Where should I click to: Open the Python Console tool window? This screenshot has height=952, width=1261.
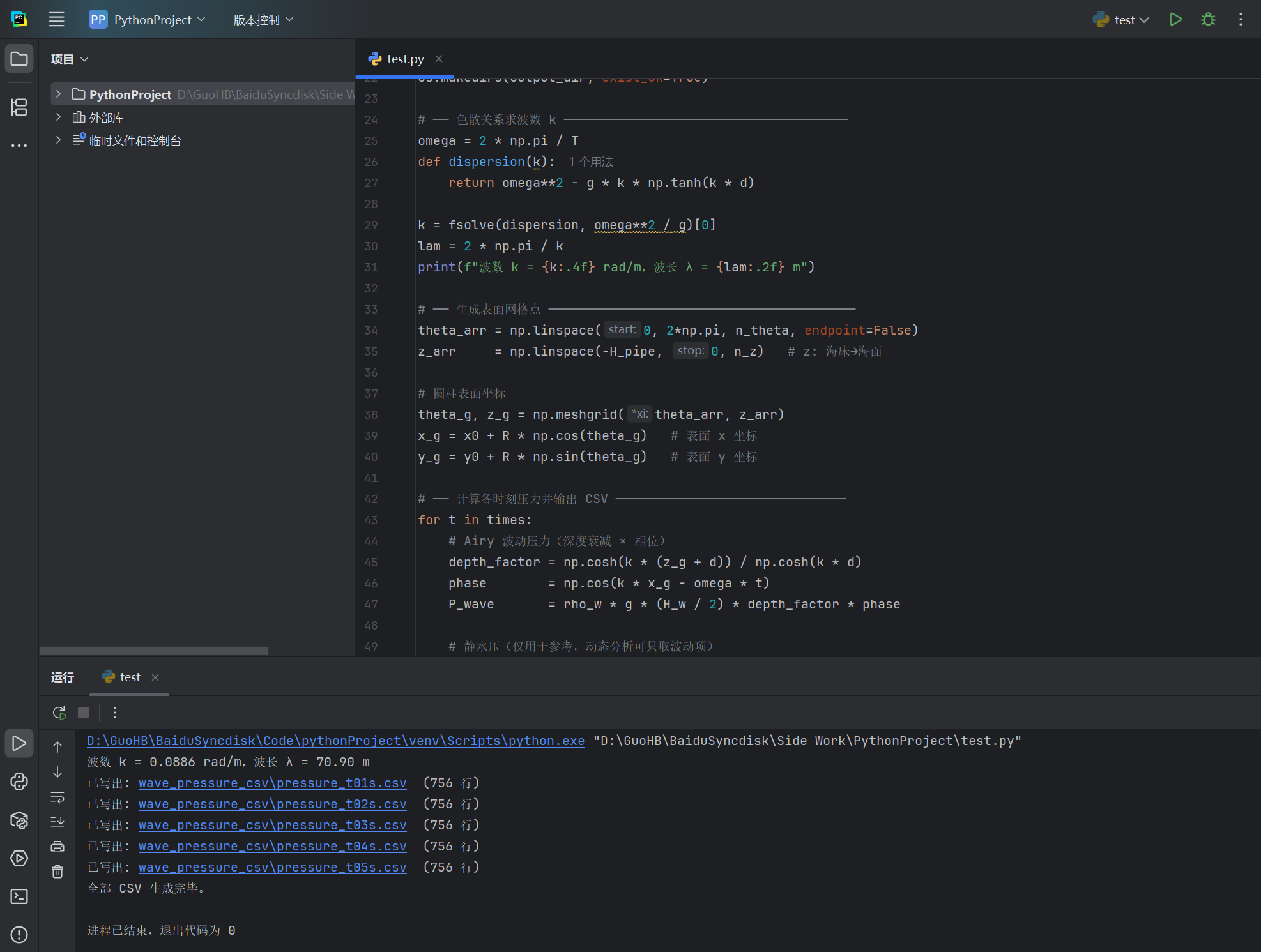(19, 782)
